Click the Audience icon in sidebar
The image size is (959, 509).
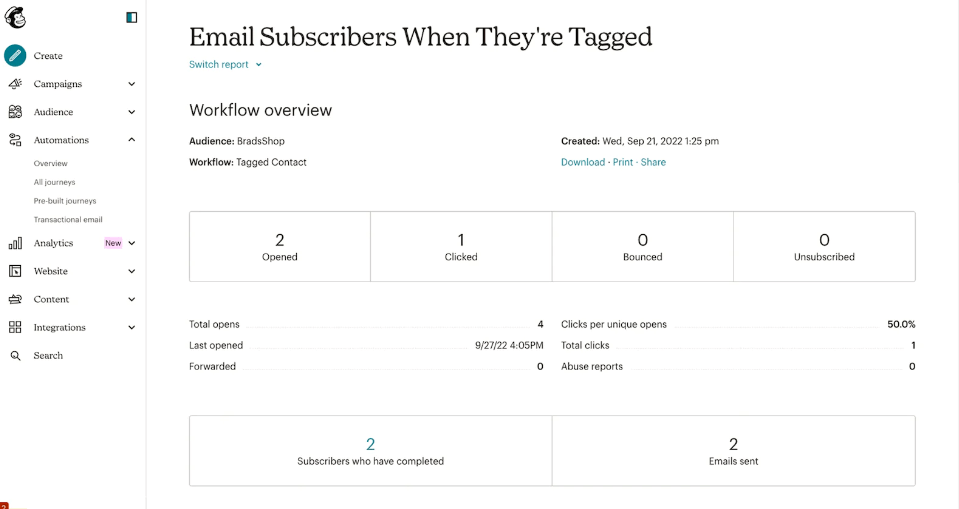pos(15,112)
